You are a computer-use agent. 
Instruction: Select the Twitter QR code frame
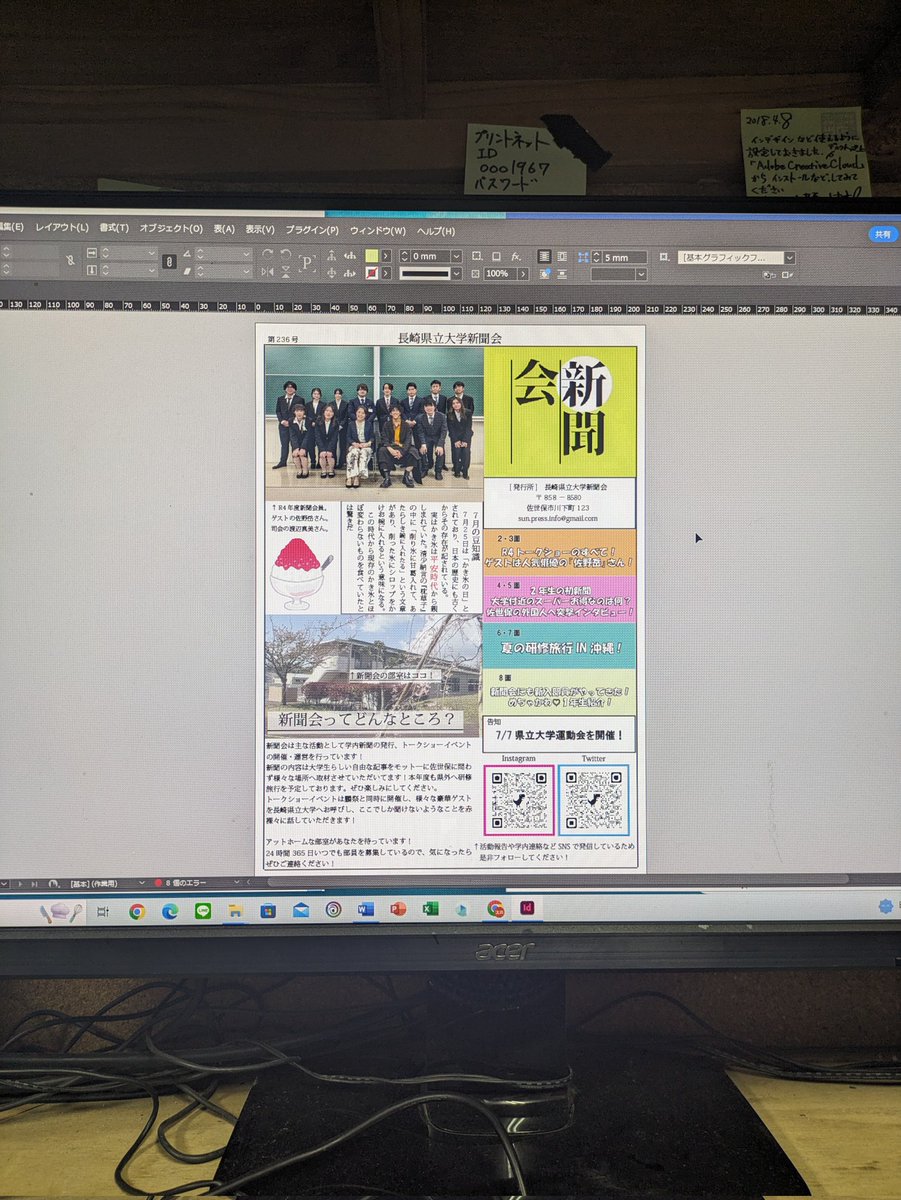(593, 800)
